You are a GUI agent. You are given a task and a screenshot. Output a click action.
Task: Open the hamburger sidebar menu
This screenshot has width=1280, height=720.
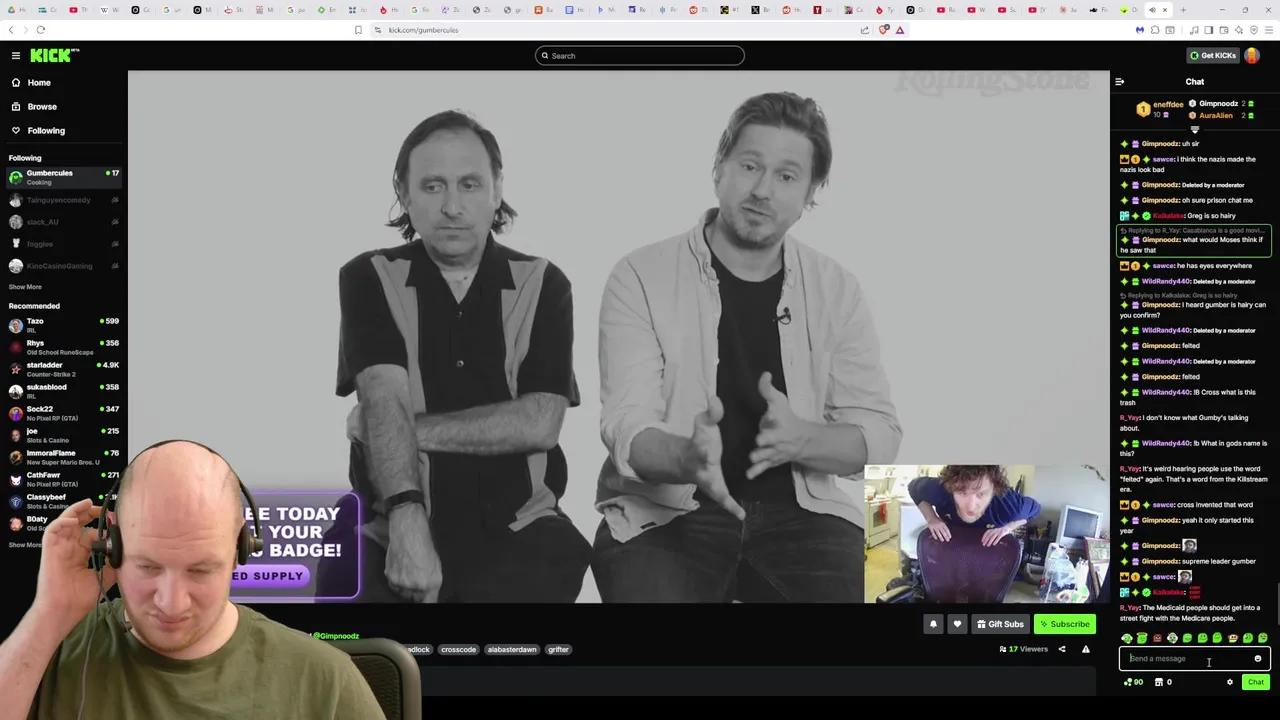16,56
